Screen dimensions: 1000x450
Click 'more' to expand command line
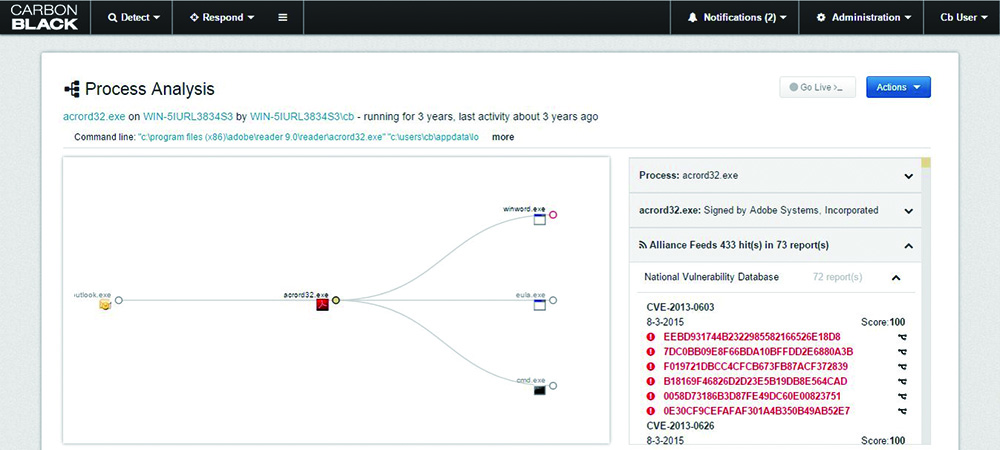(x=503, y=137)
